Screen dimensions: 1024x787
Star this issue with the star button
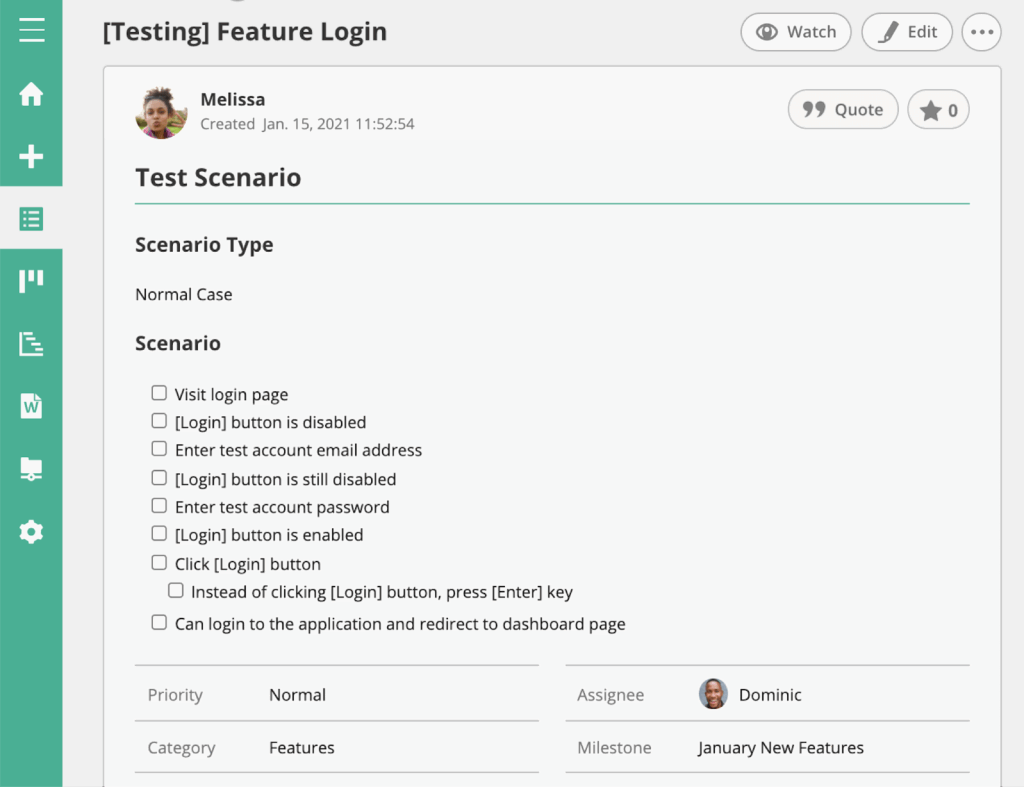(938, 110)
